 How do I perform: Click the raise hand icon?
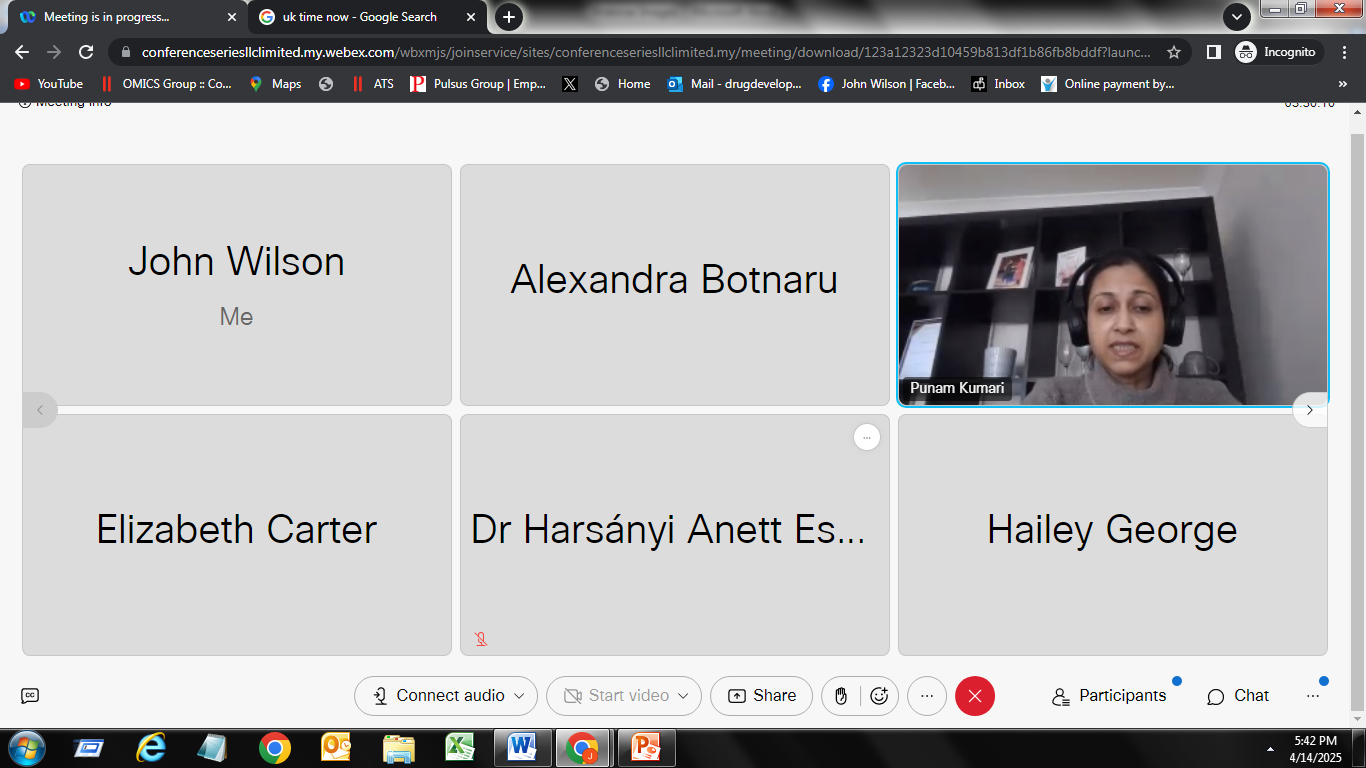(x=842, y=696)
